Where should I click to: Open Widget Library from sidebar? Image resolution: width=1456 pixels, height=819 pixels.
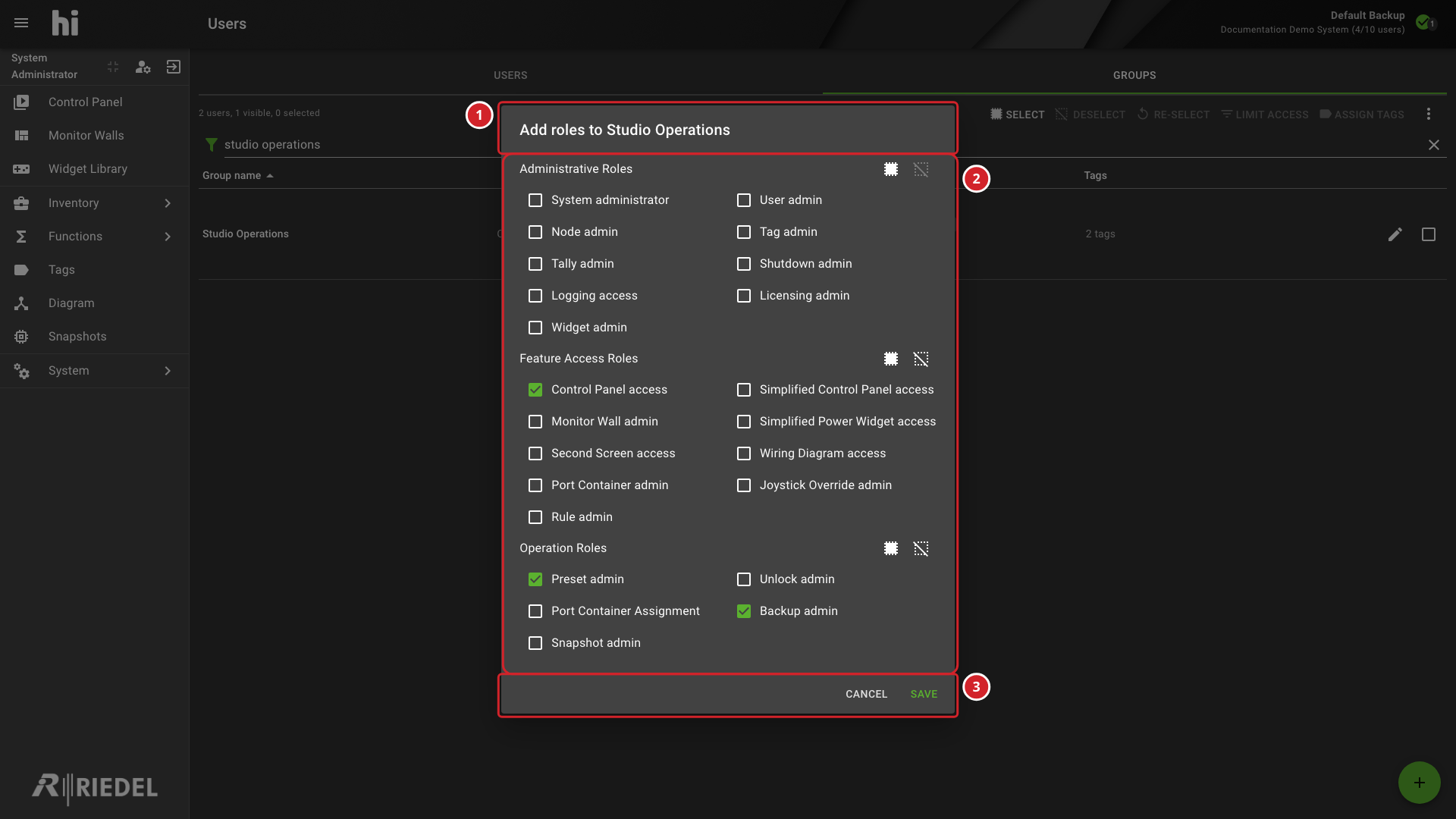point(94,169)
